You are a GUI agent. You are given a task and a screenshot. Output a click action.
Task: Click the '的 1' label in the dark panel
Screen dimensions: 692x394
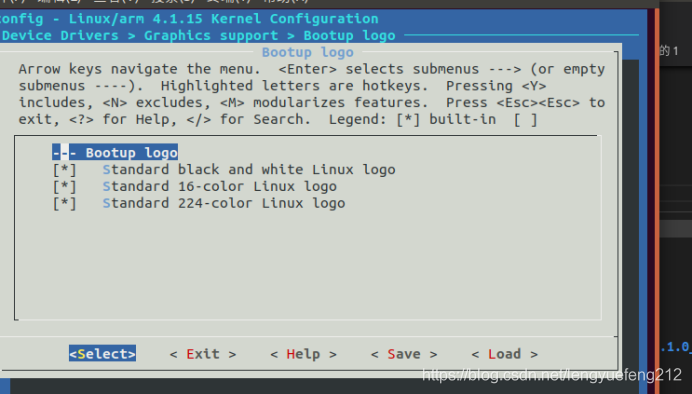669,51
